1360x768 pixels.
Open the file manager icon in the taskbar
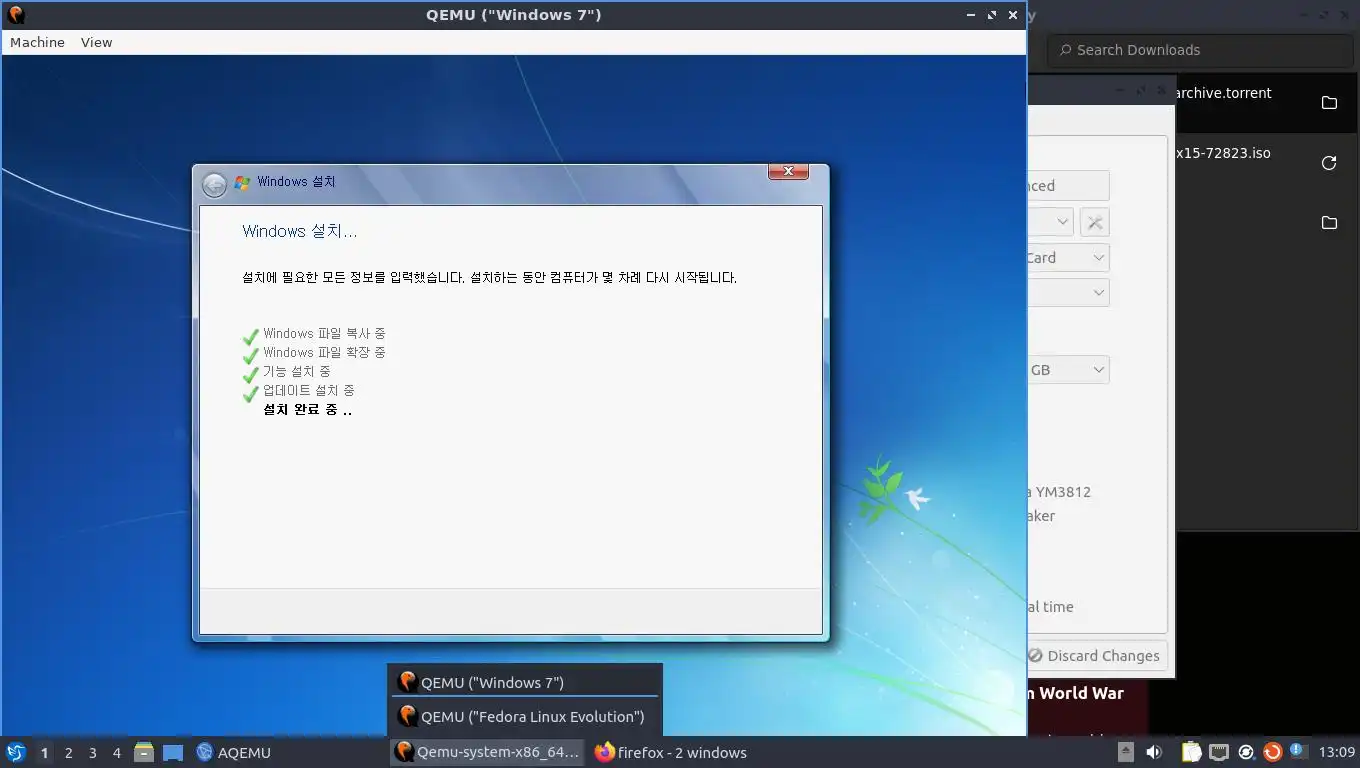(x=144, y=752)
